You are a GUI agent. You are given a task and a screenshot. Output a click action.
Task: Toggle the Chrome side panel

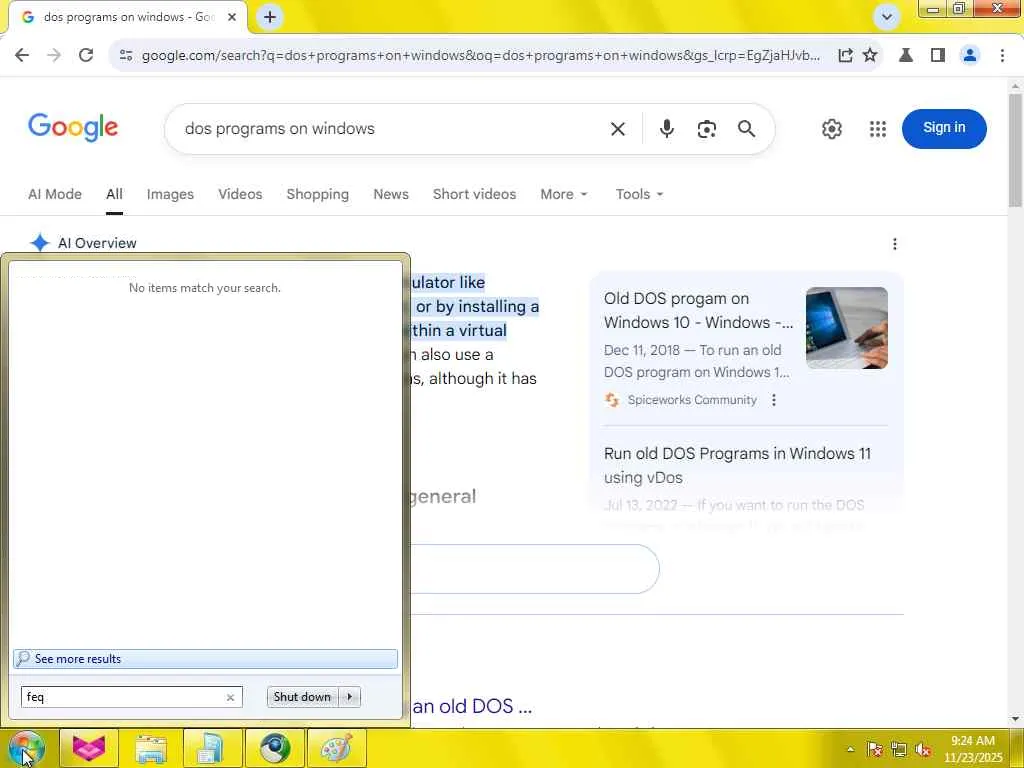pyautogui.click(x=938, y=56)
